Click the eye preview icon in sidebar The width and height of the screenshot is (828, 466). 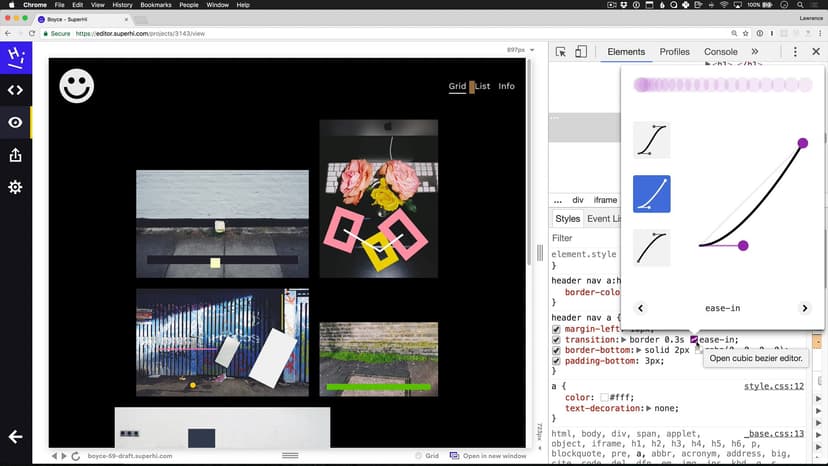[15, 123]
